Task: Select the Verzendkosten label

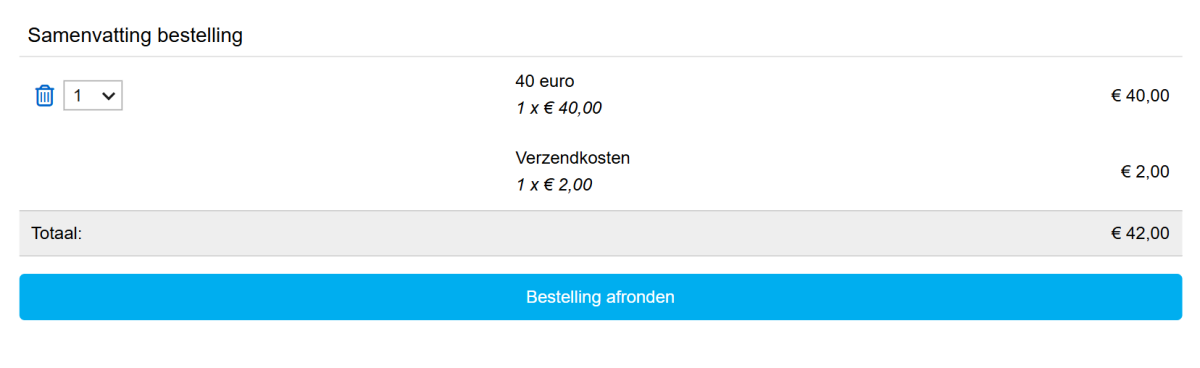Action: tap(573, 158)
